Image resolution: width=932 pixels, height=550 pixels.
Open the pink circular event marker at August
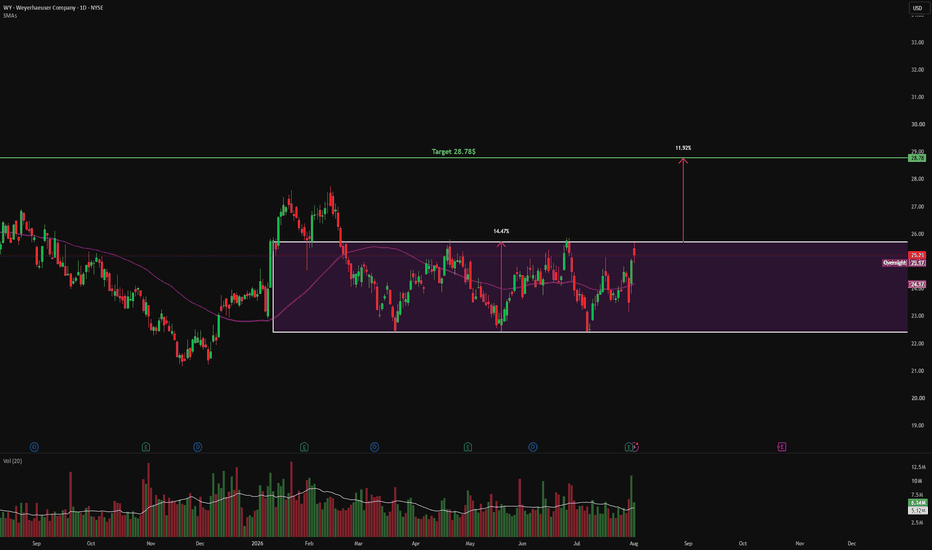click(635, 447)
